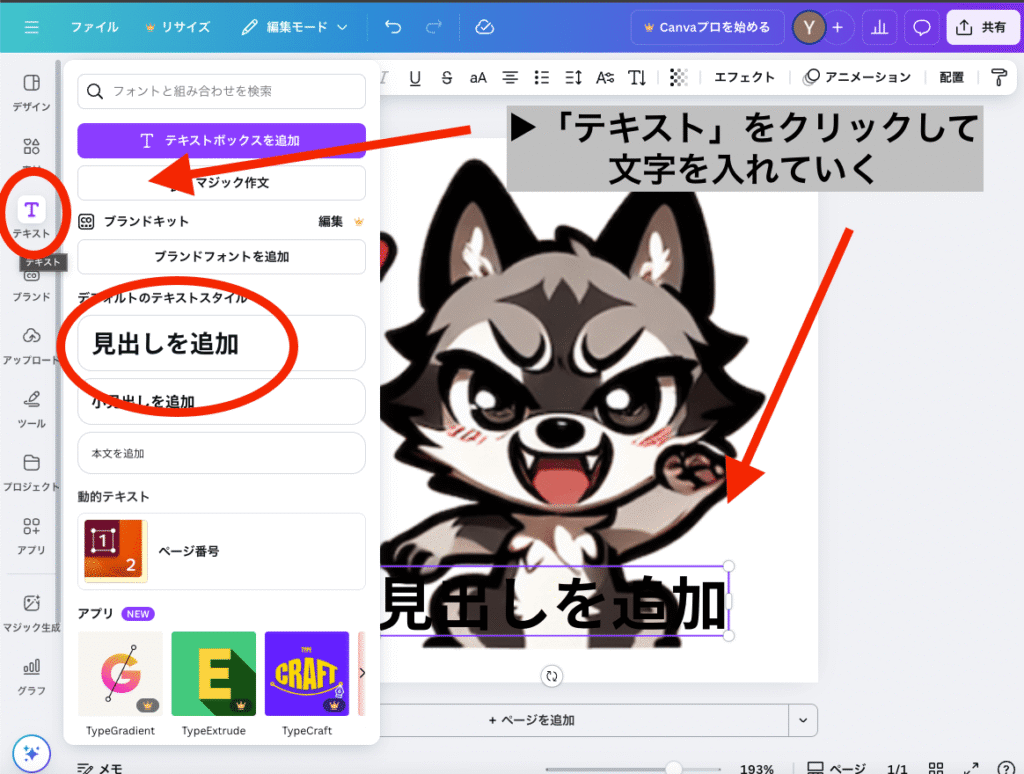This screenshot has height=774, width=1024.
Task: Open the リサイズ menu
Action: tap(178, 27)
